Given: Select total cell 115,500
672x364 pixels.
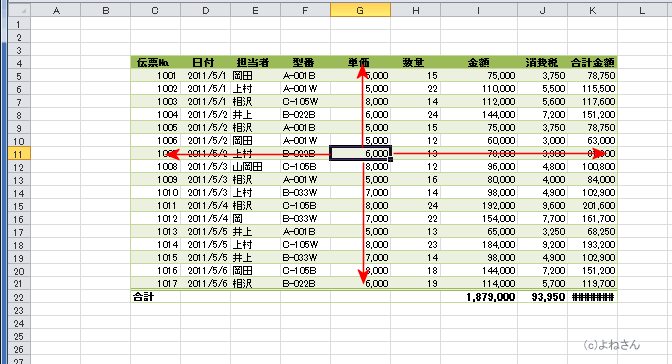Looking at the screenshot, I should point(592,89).
